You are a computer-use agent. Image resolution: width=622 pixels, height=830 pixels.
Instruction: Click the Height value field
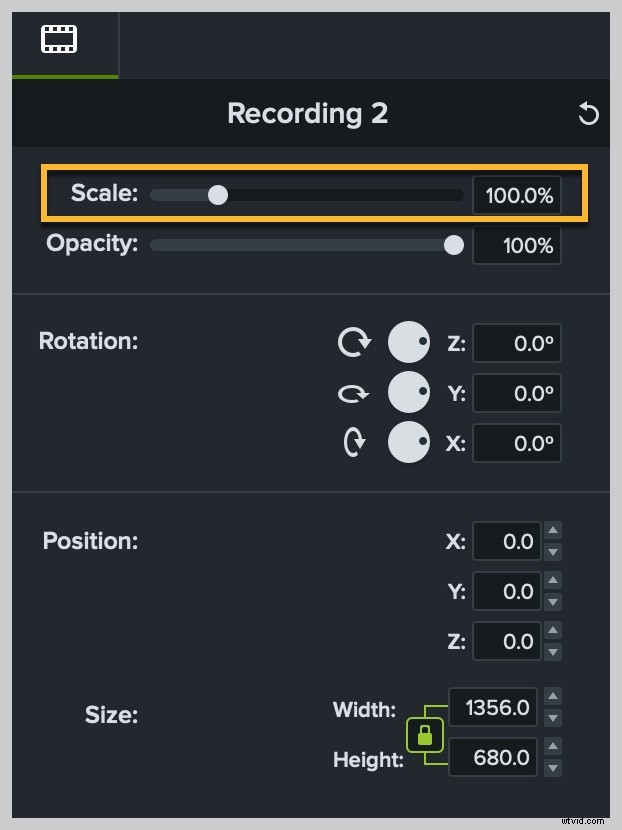tap(492, 757)
